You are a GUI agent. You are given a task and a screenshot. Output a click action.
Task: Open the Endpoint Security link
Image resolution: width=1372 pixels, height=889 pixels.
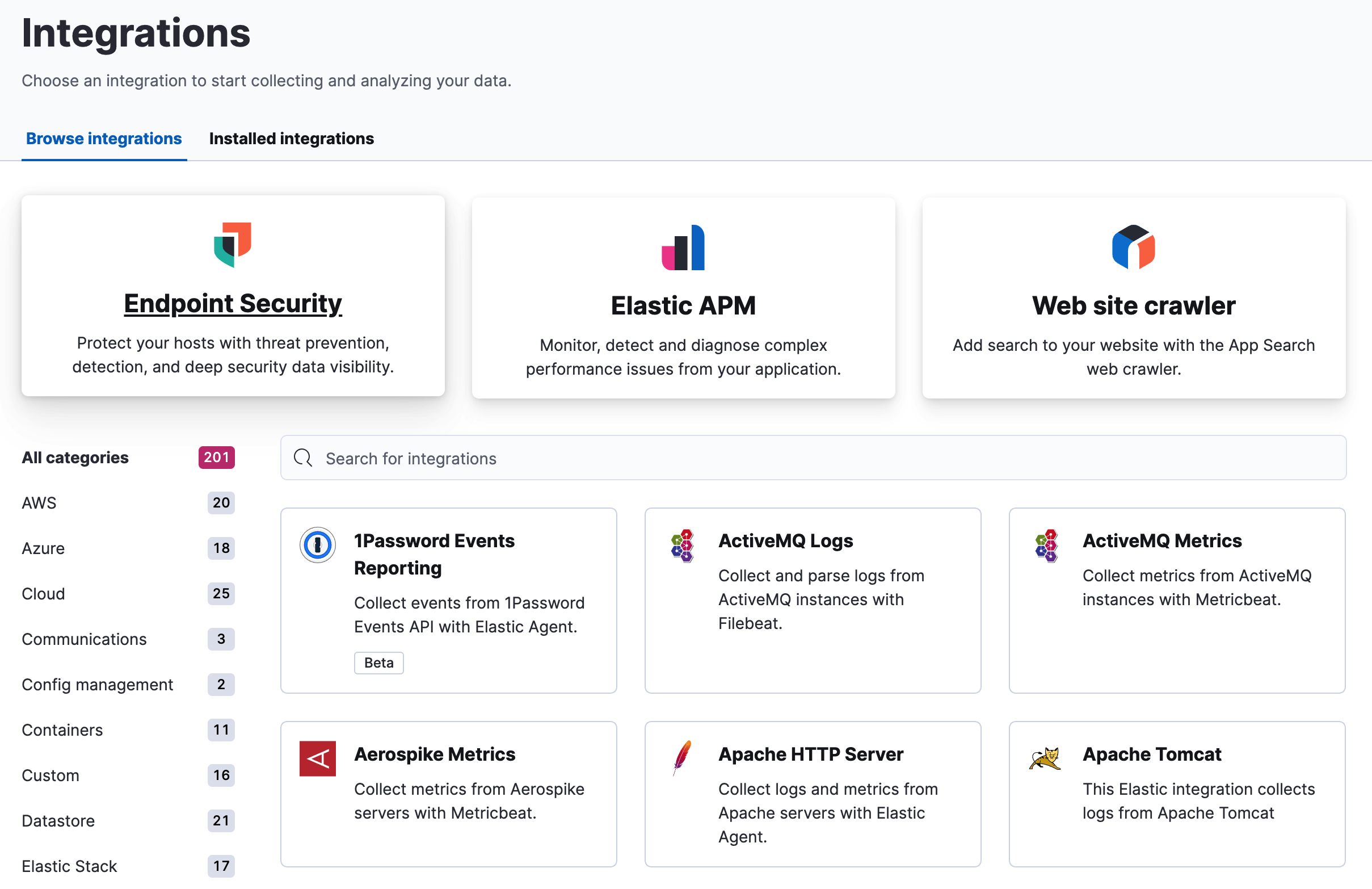point(232,304)
